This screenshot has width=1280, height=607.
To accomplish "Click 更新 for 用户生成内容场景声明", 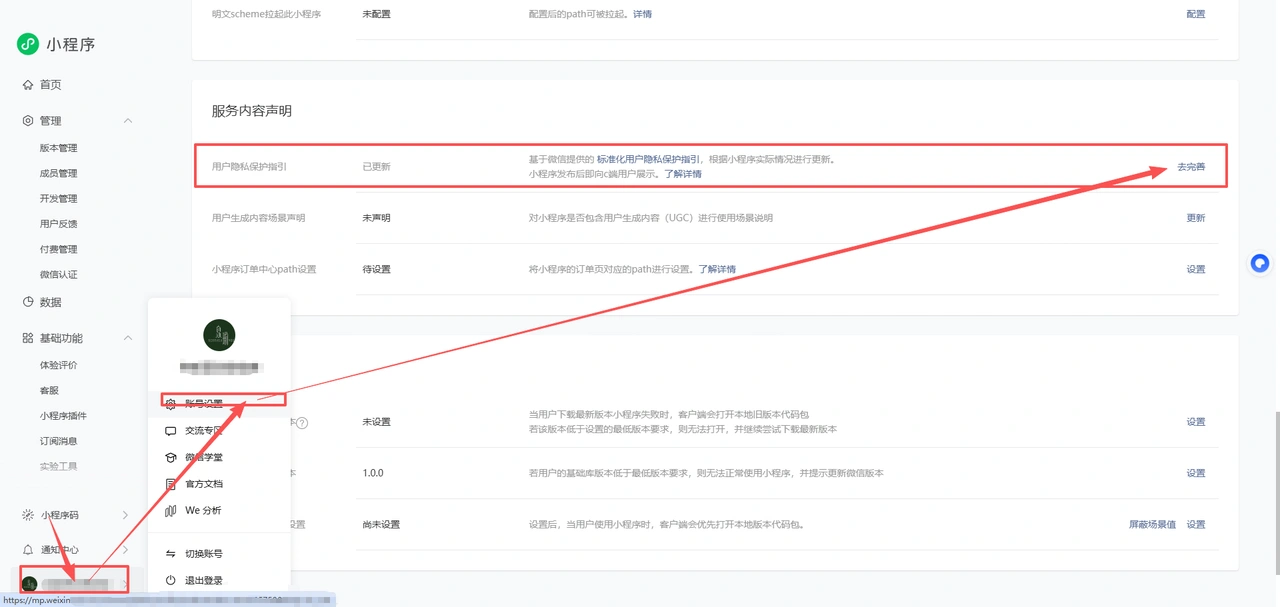I will [1196, 218].
